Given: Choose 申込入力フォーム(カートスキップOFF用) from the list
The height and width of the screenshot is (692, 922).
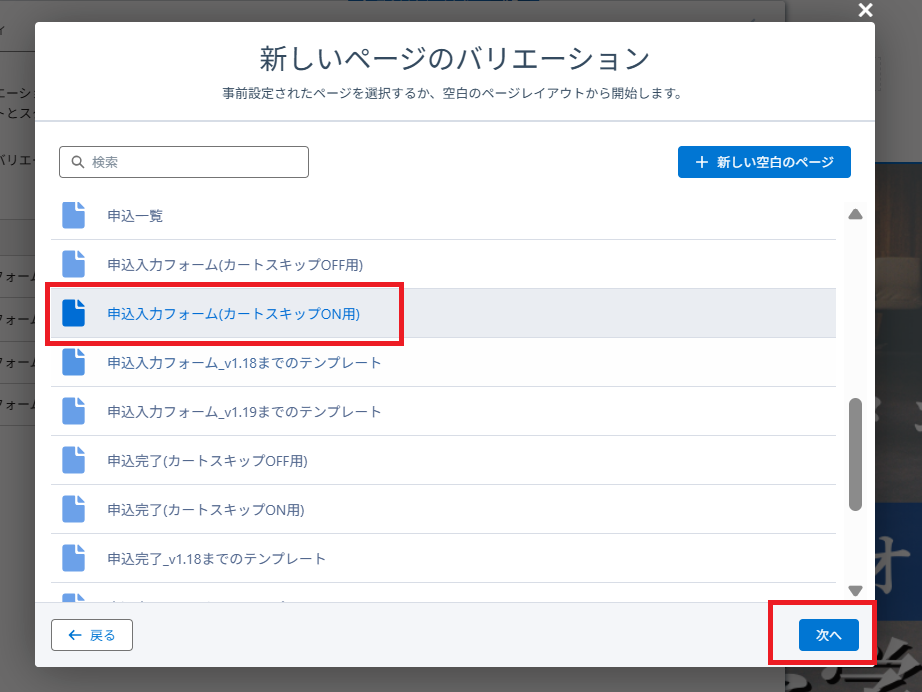Looking at the screenshot, I should click(234, 265).
